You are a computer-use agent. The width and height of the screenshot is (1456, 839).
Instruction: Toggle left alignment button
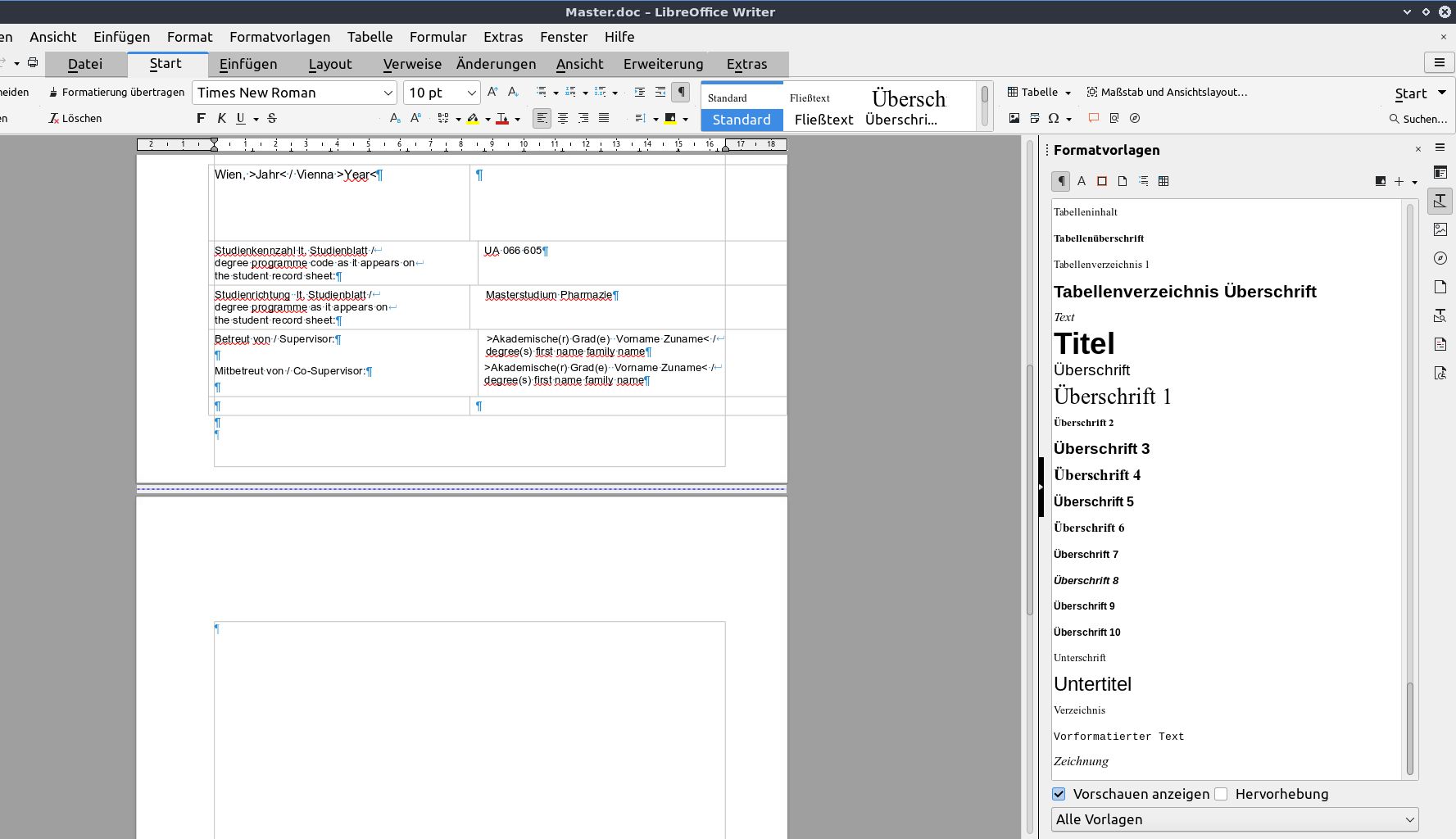(x=542, y=119)
